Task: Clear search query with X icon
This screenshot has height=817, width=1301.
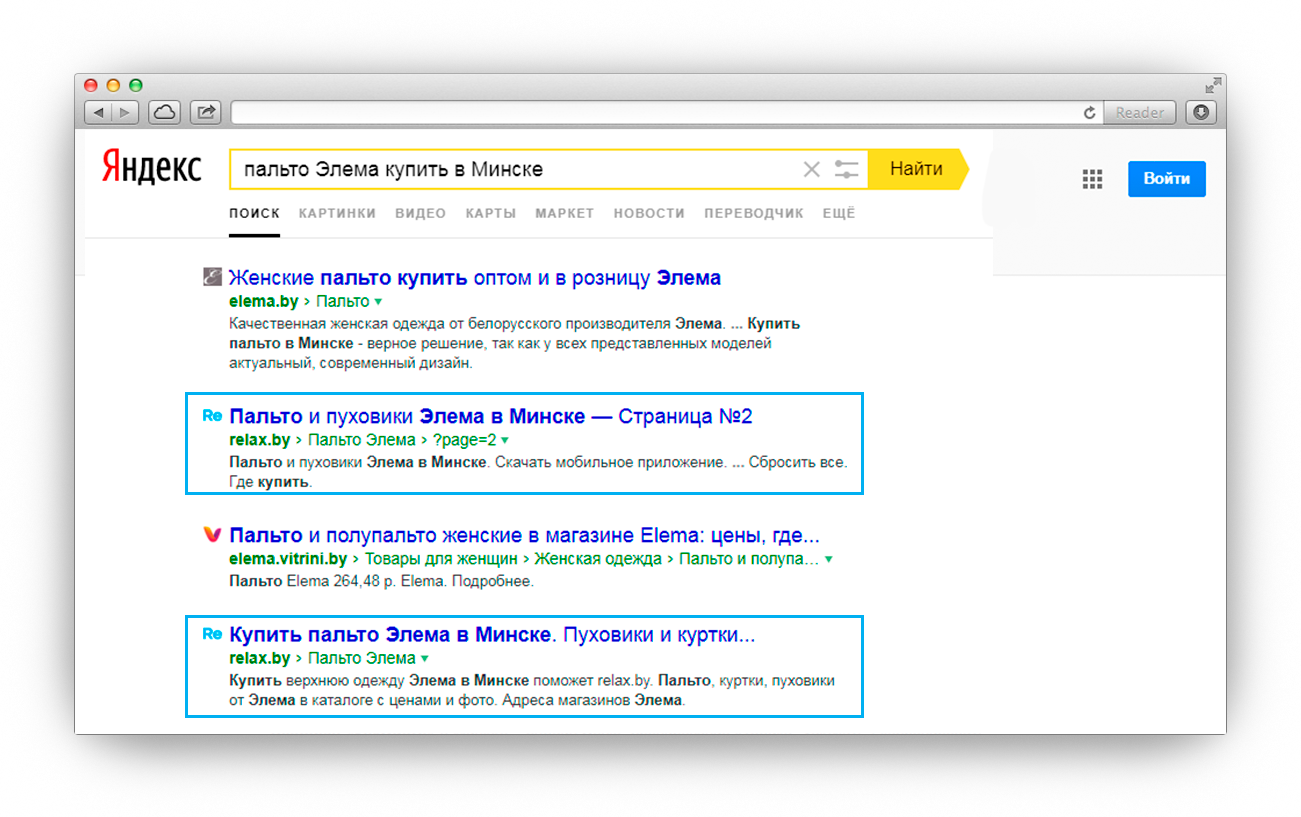Action: pos(812,169)
